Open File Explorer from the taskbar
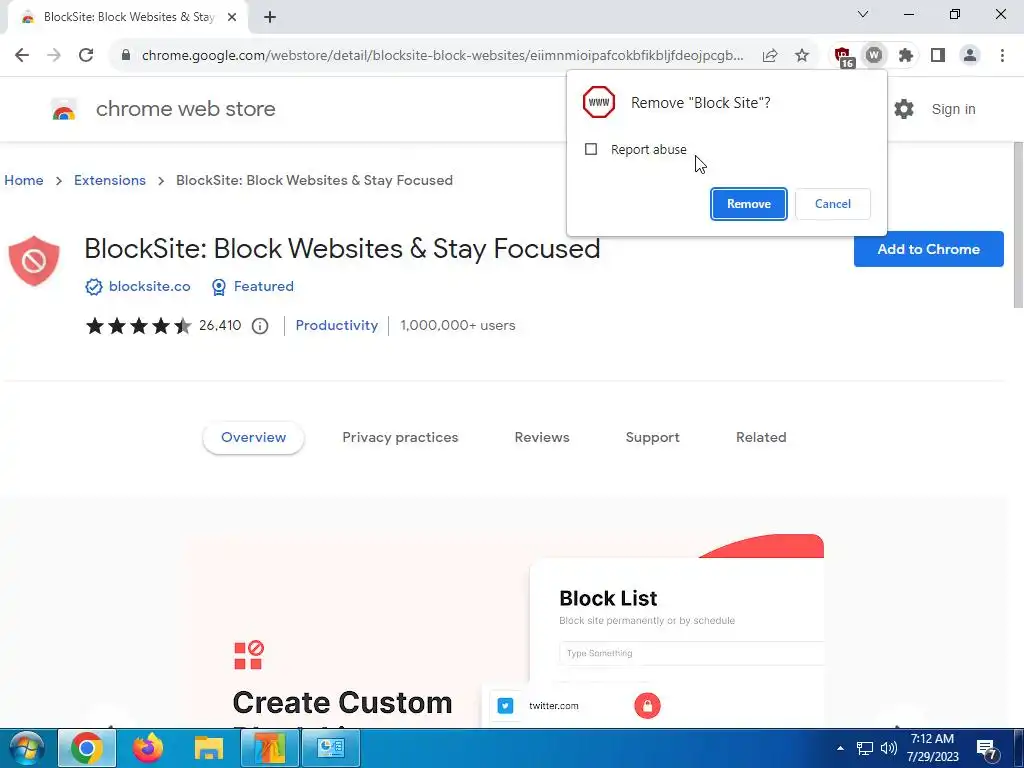Screen dimensions: 1024x768 coord(208,748)
